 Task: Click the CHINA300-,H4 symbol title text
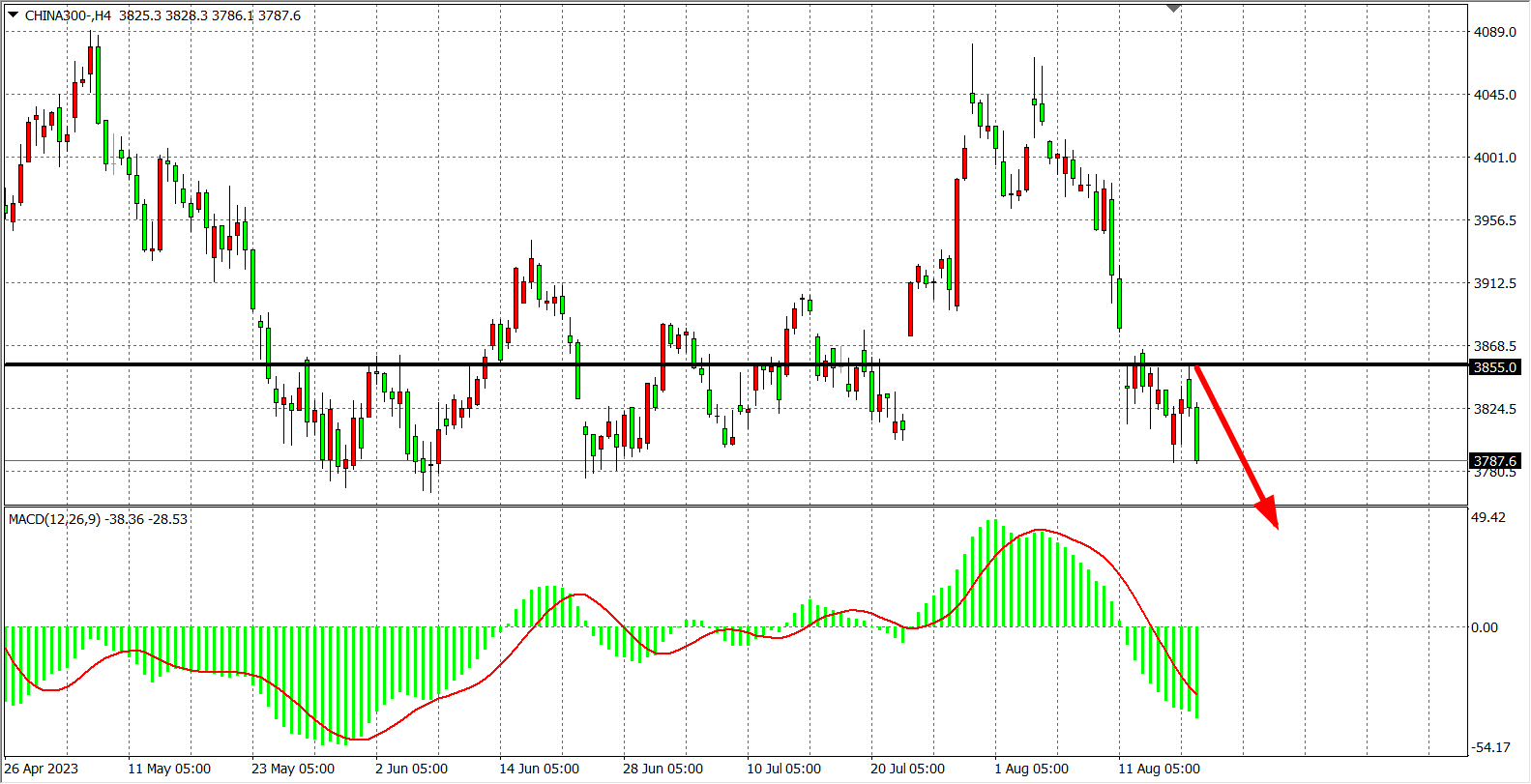click(x=68, y=15)
